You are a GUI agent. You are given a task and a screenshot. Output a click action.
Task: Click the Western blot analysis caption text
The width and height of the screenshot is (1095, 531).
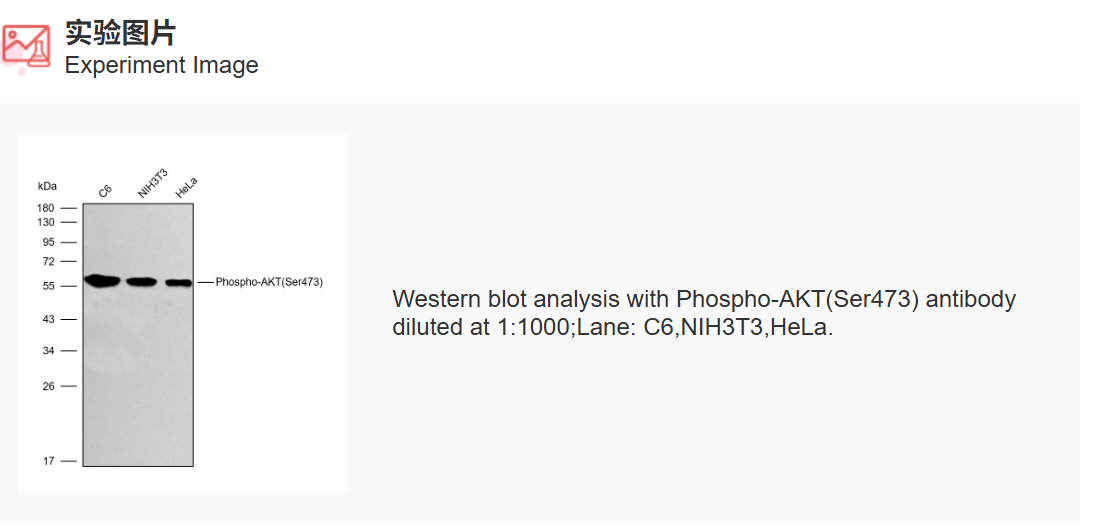tap(703, 313)
